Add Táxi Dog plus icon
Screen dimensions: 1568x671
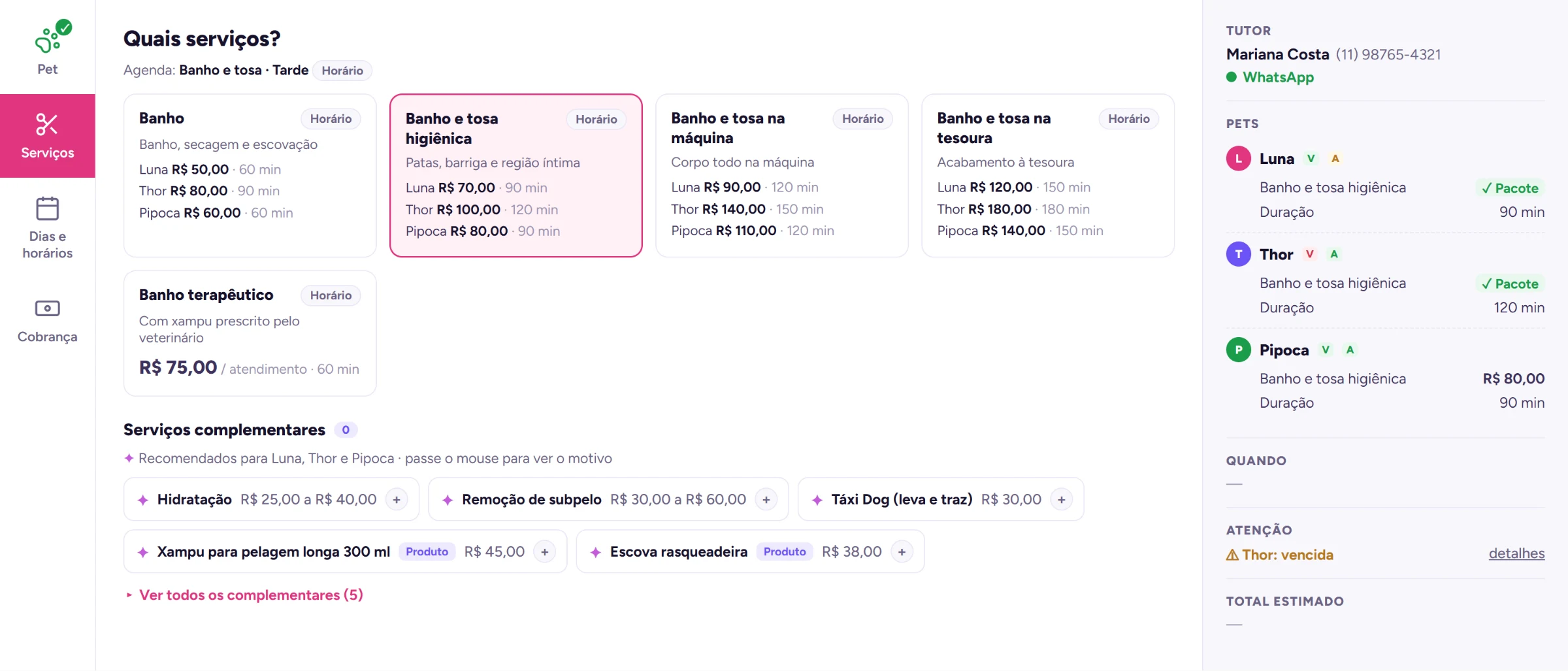1062,499
